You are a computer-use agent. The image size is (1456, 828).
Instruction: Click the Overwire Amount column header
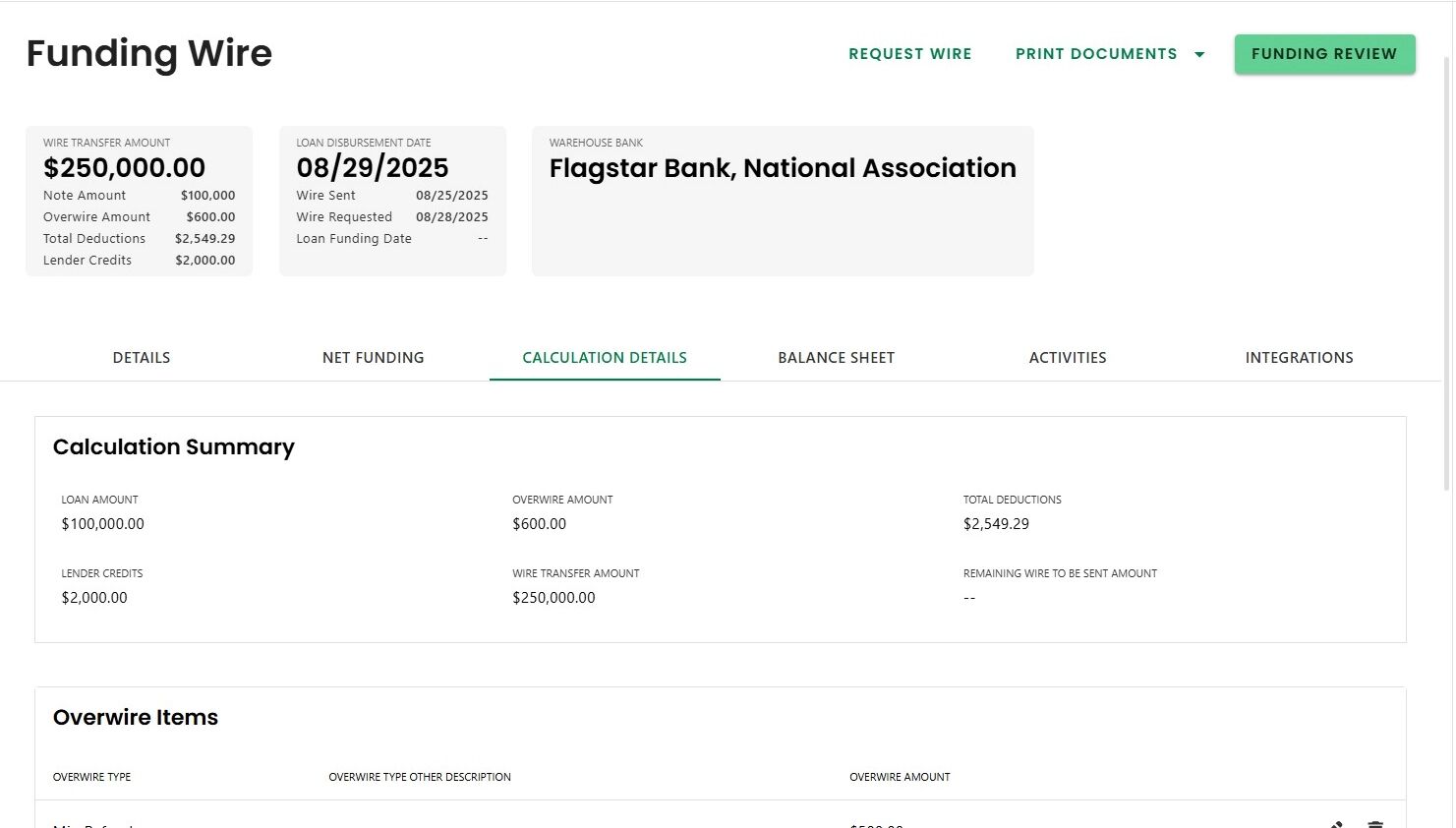click(900, 777)
